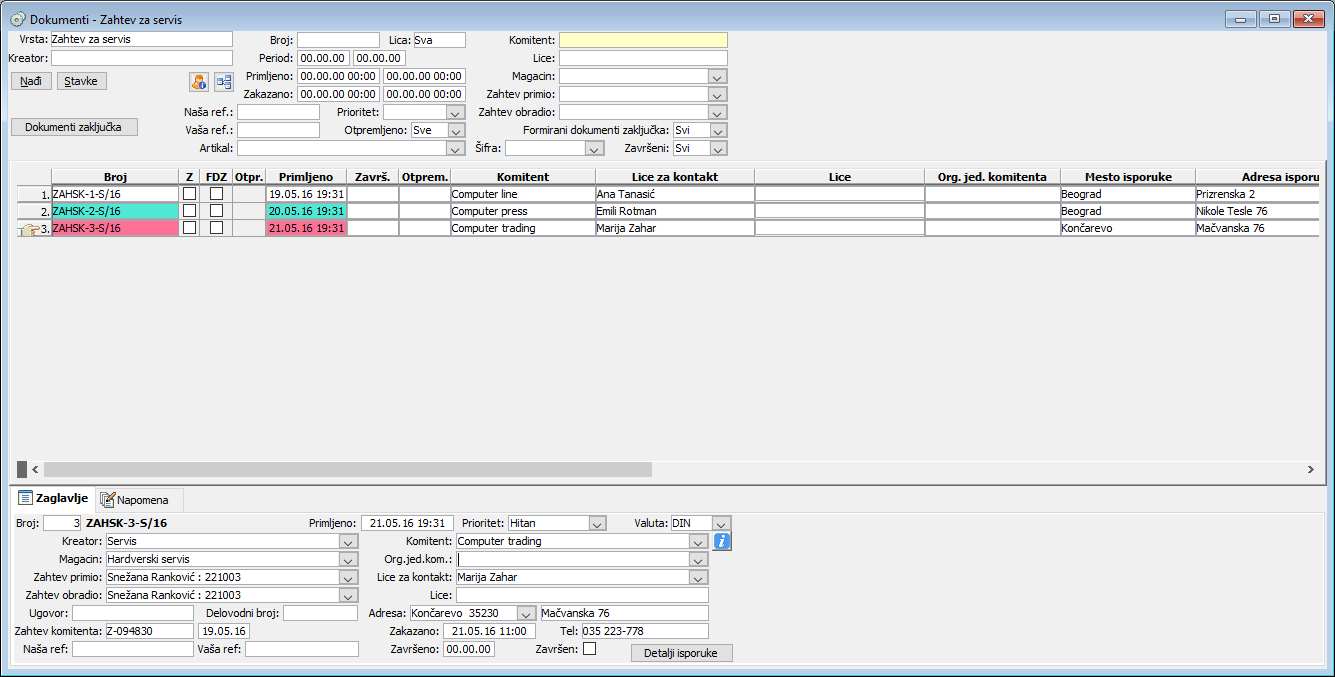Viewport: 1335px width, 677px height.
Task: Click the Stavke button
Action: 81,81
